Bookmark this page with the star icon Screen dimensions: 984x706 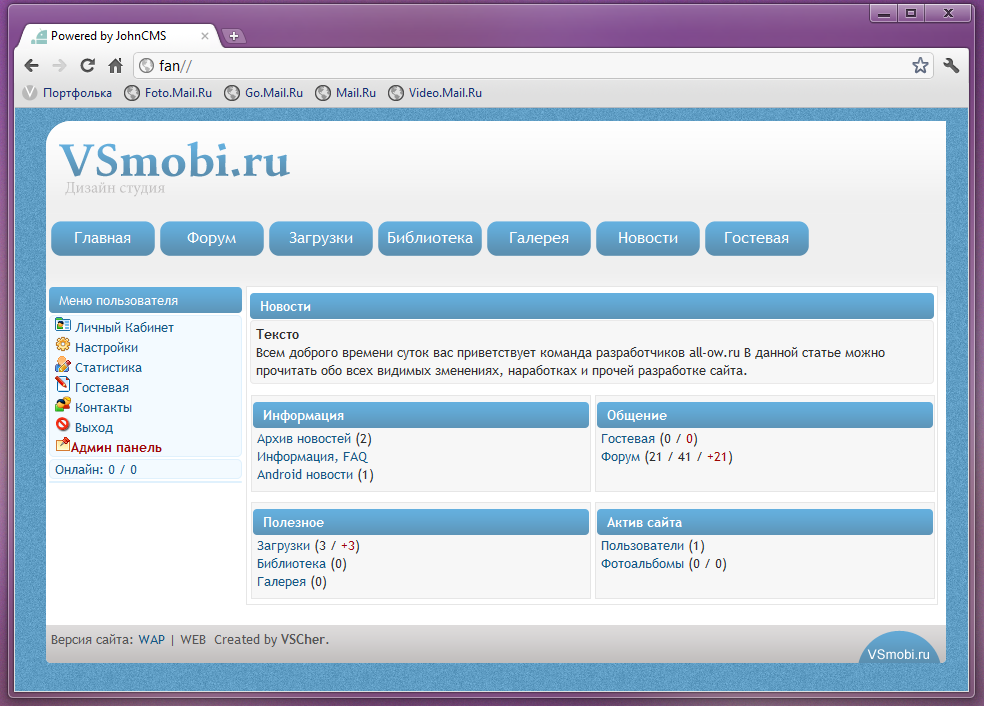point(920,65)
